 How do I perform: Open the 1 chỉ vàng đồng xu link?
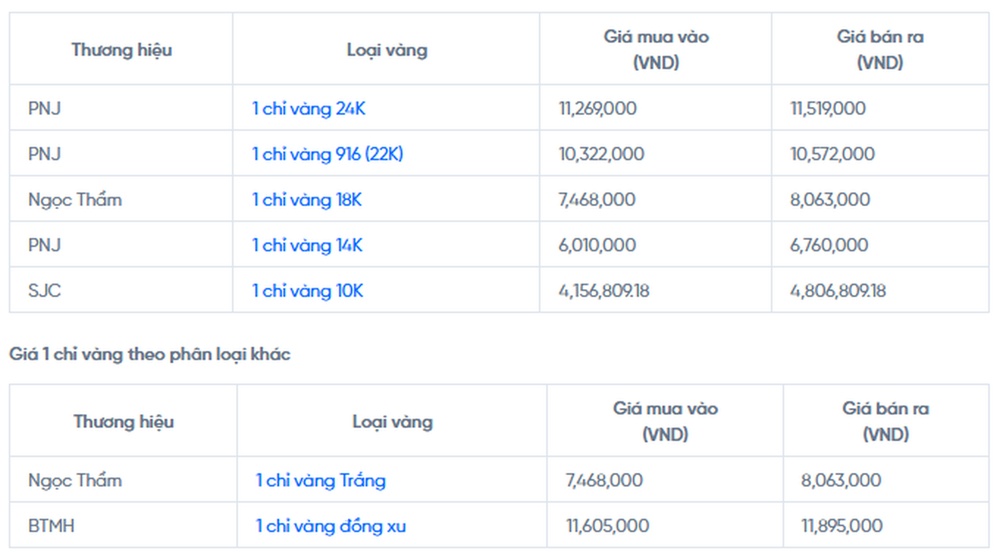(331, 526)
